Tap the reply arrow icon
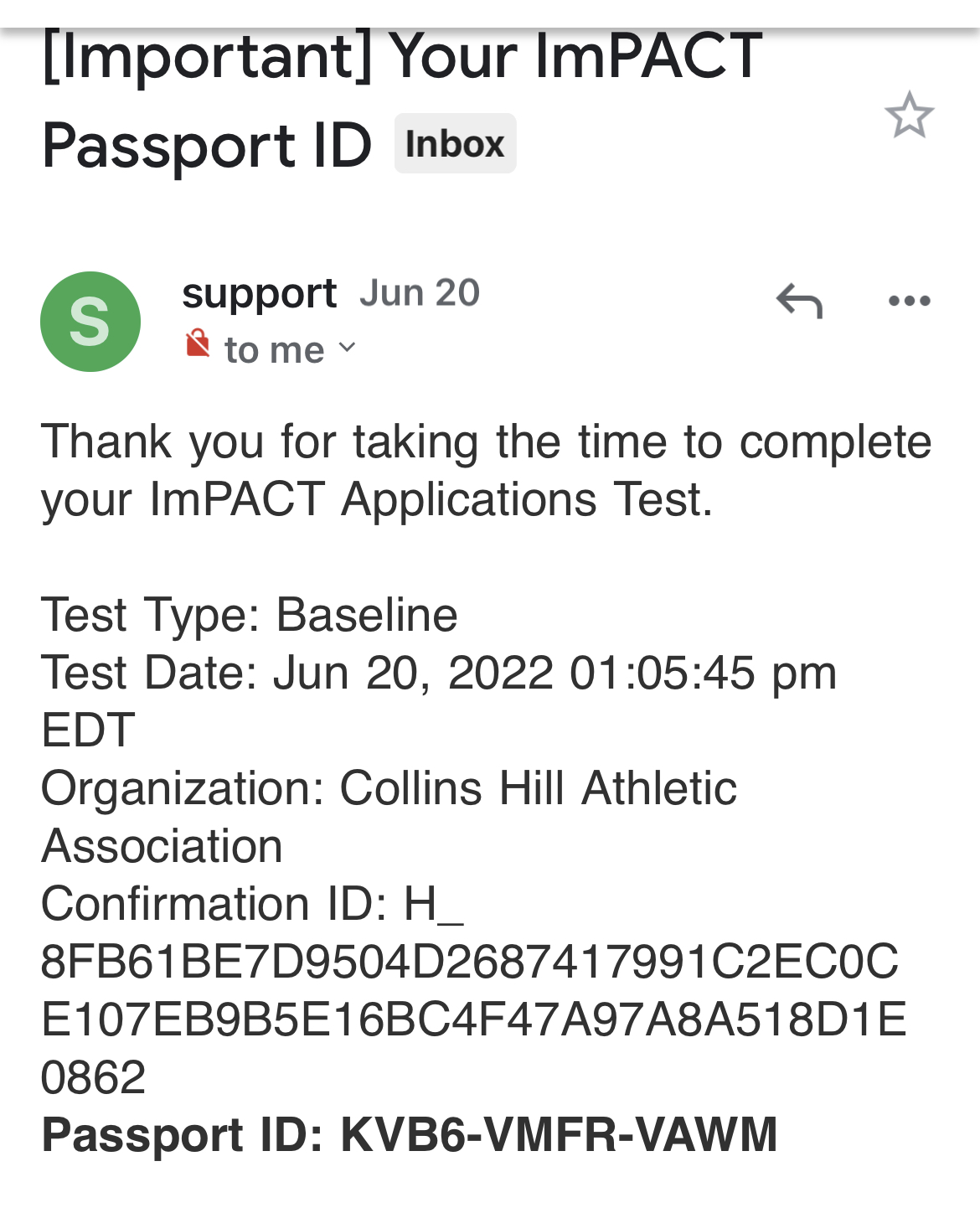Image resolution: width=980 pixels, height=1213 pixels. 799,301
